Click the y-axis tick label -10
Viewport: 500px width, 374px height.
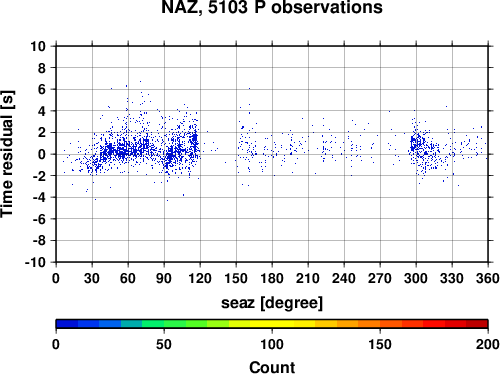(x=35, y=262)
